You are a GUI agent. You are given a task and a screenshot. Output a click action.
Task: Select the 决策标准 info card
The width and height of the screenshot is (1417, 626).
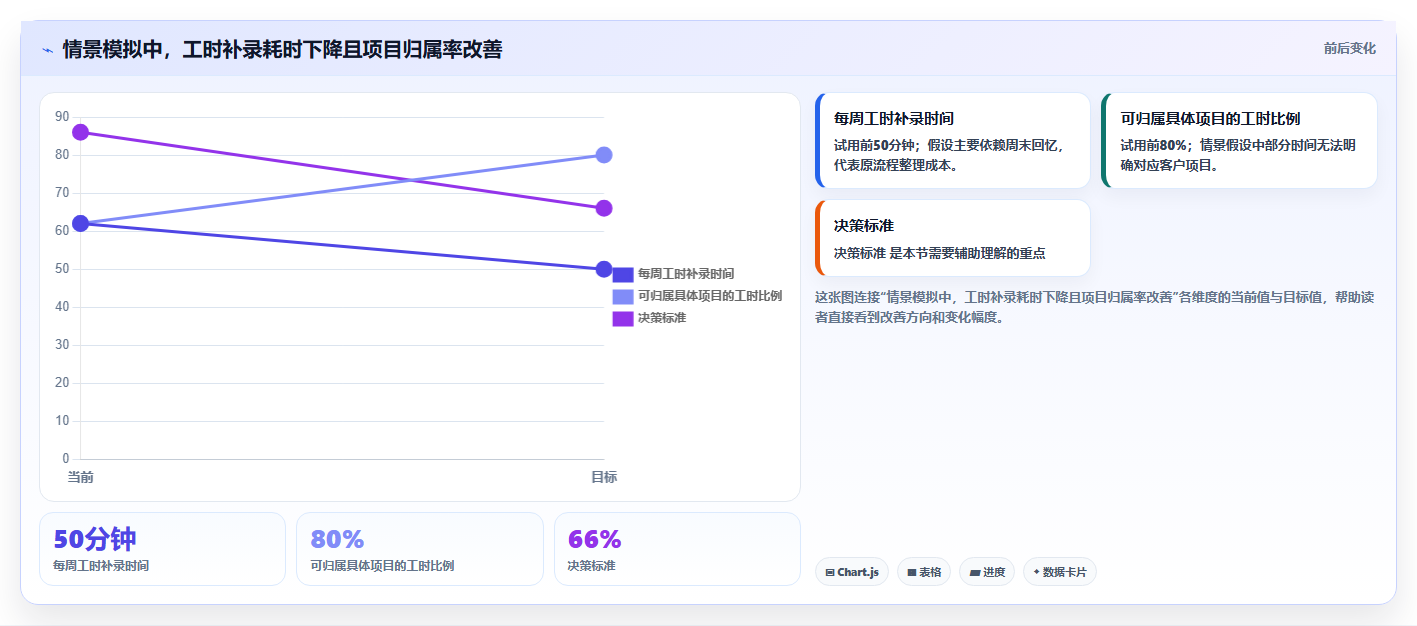[953, 238]
